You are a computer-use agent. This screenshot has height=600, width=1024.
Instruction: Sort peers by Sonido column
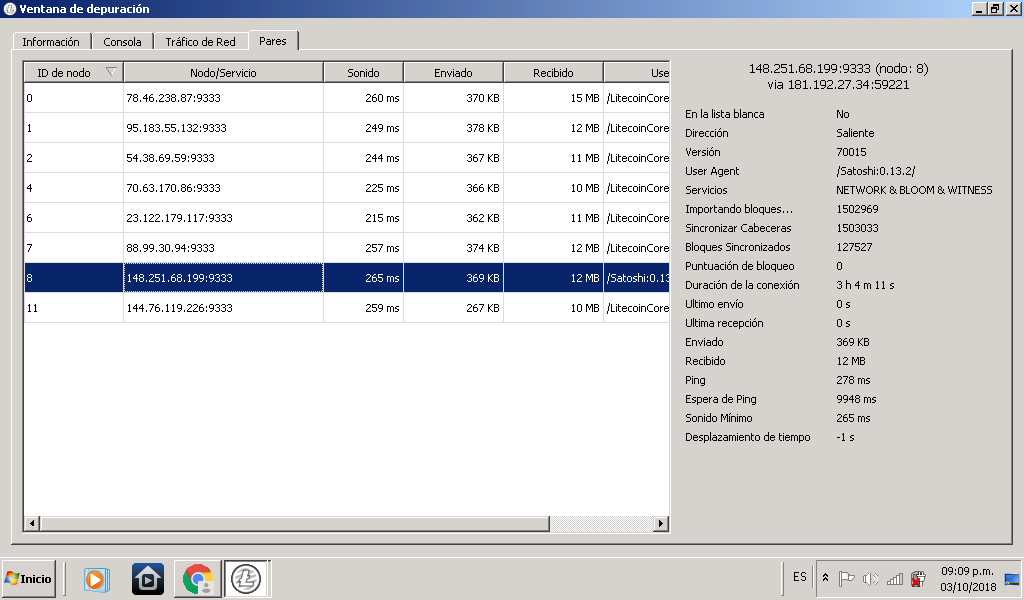(363, 72)
